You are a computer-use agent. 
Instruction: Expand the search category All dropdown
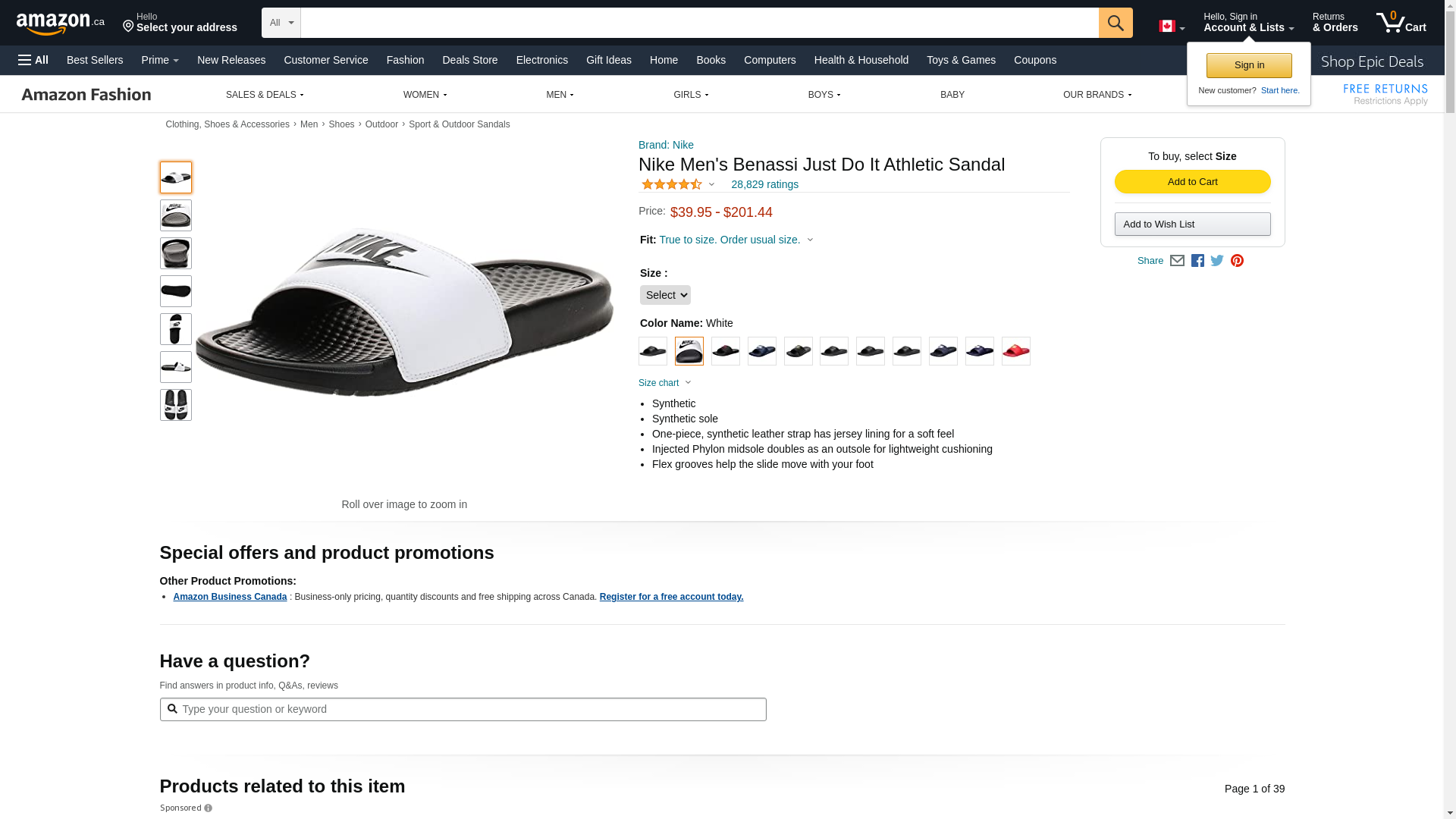click(x=281, y=23)
